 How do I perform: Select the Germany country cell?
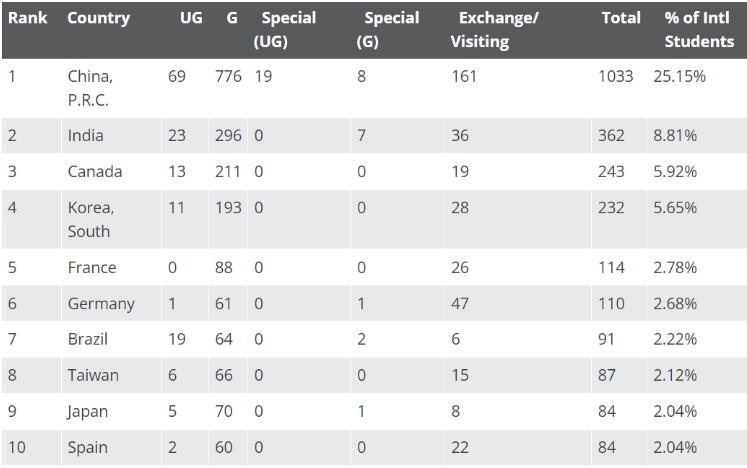101,304
